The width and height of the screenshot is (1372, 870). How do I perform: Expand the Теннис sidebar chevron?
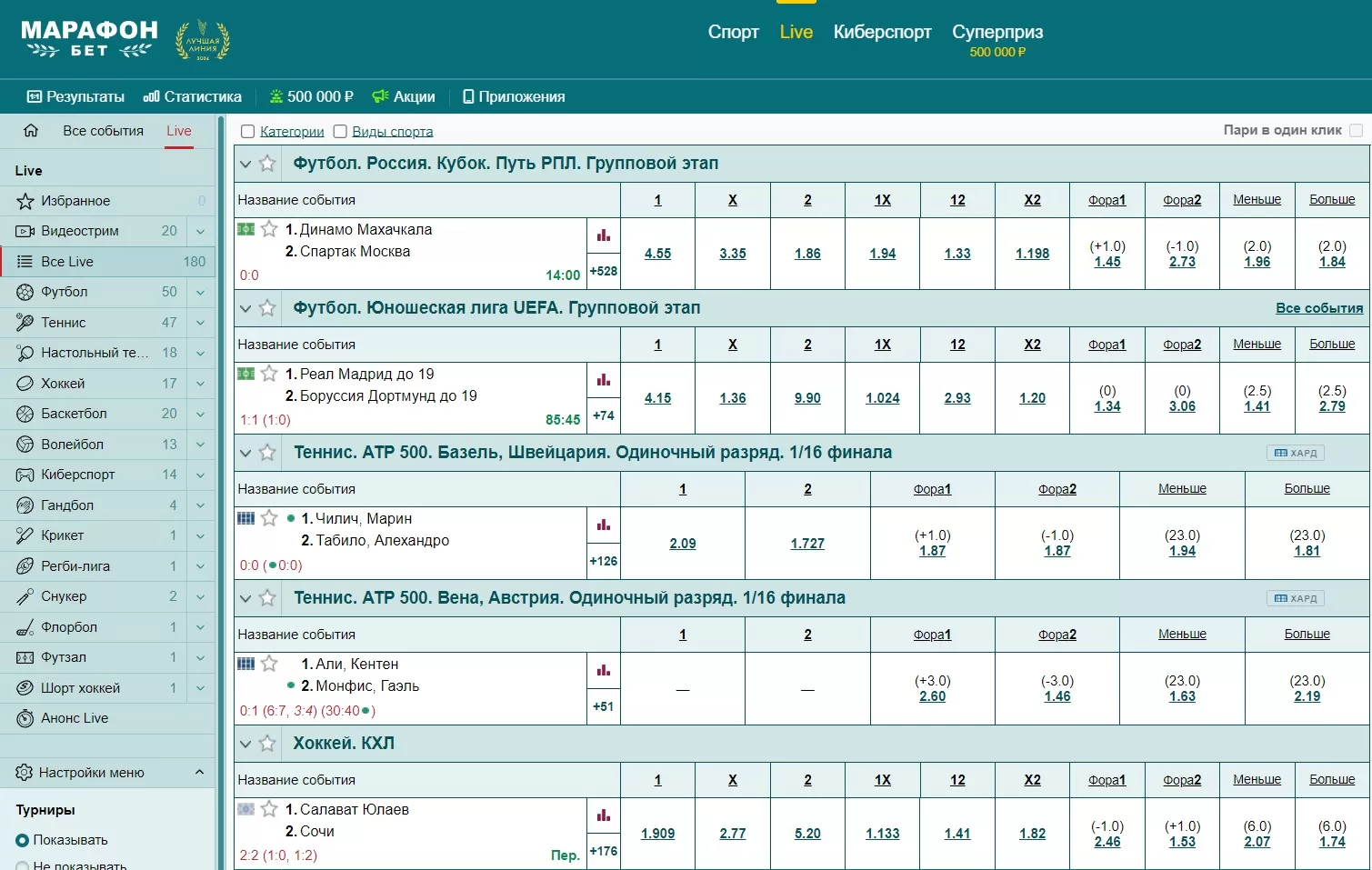[200, 323]
